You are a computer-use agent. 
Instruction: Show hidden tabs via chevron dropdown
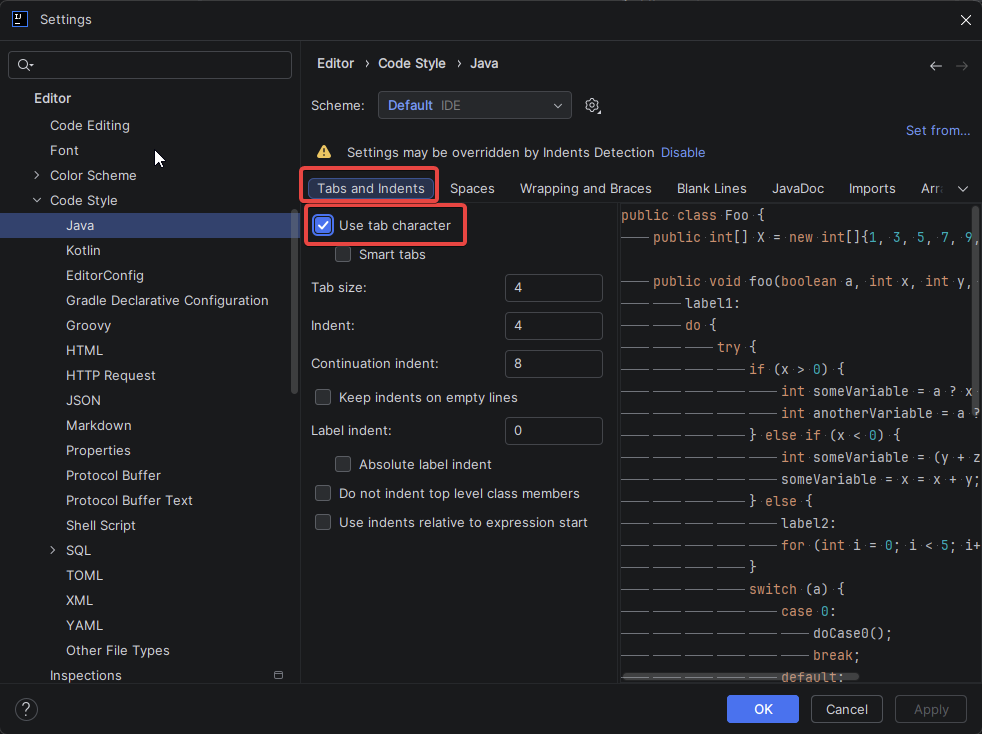[x=963, y=189]
